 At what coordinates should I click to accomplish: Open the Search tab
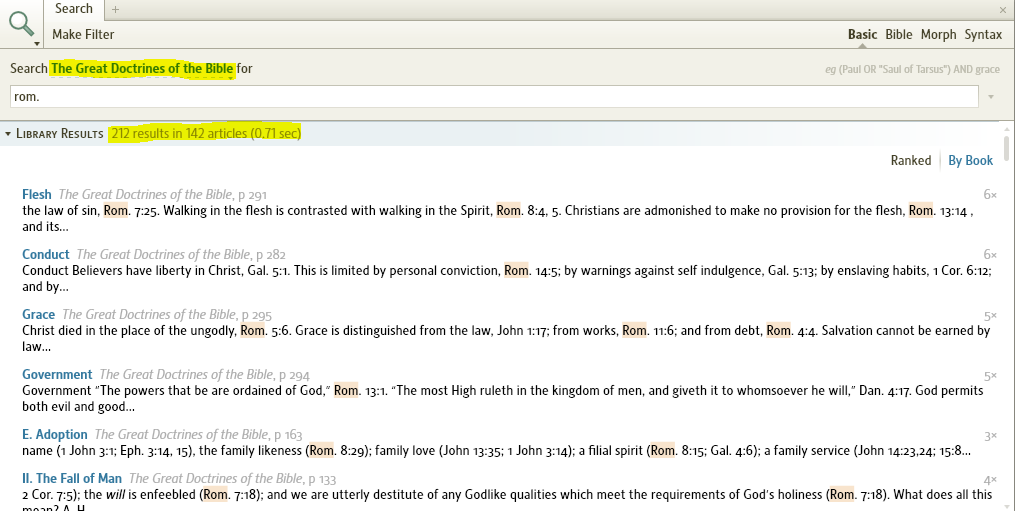pyautogui.click(x=74, y=9)
